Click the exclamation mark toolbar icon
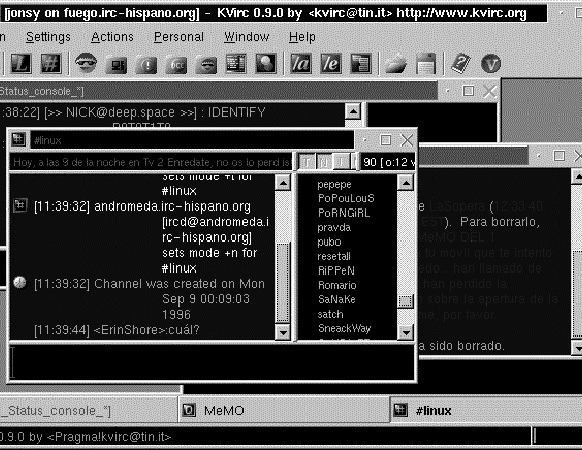Viewport: 582px width, 450px height. click(146, 64)
